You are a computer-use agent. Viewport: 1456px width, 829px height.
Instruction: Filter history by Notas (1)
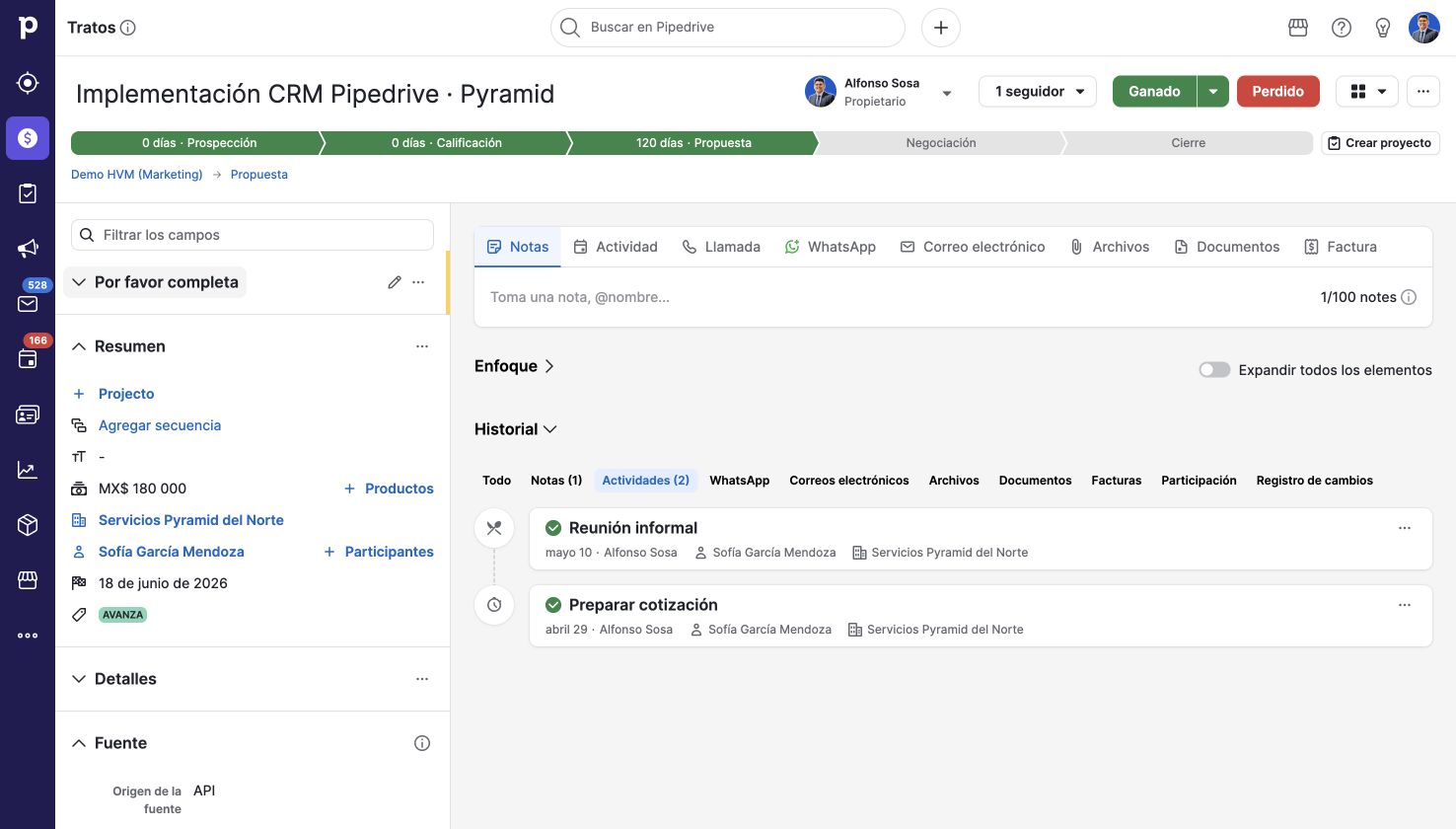(x=556, y=481)
